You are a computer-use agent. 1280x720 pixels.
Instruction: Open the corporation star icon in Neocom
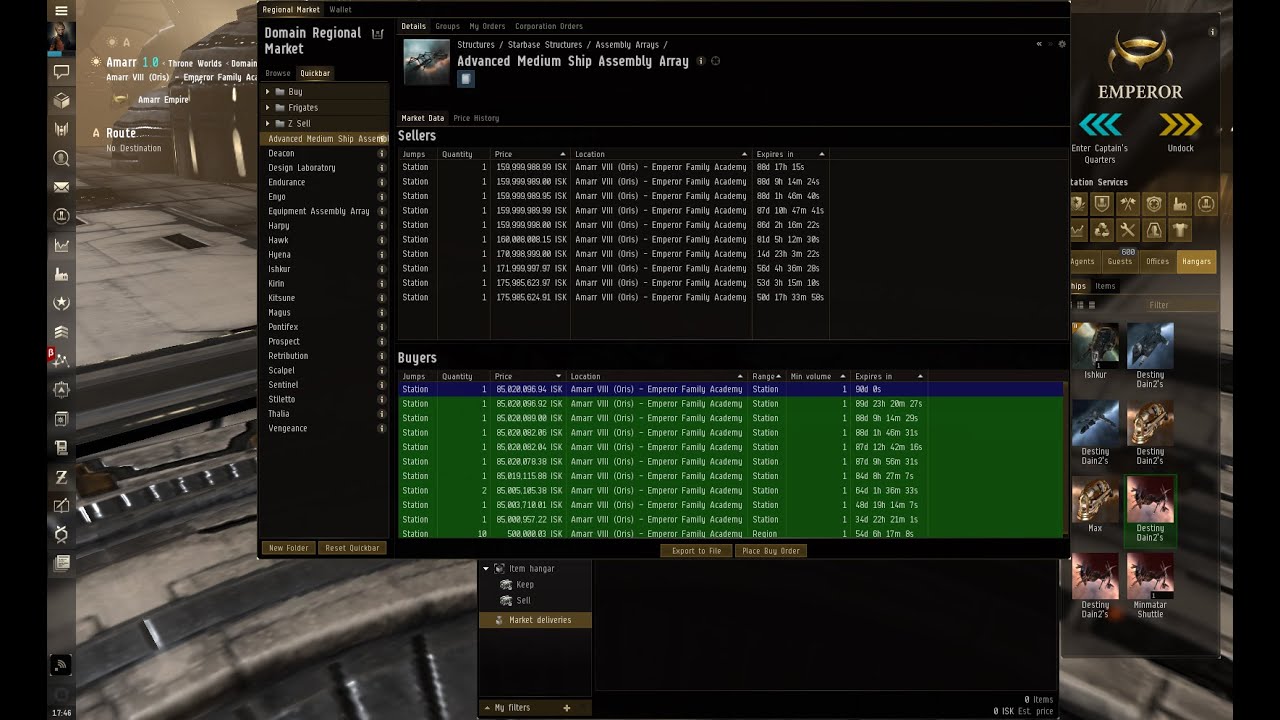[x=61, y=303]
